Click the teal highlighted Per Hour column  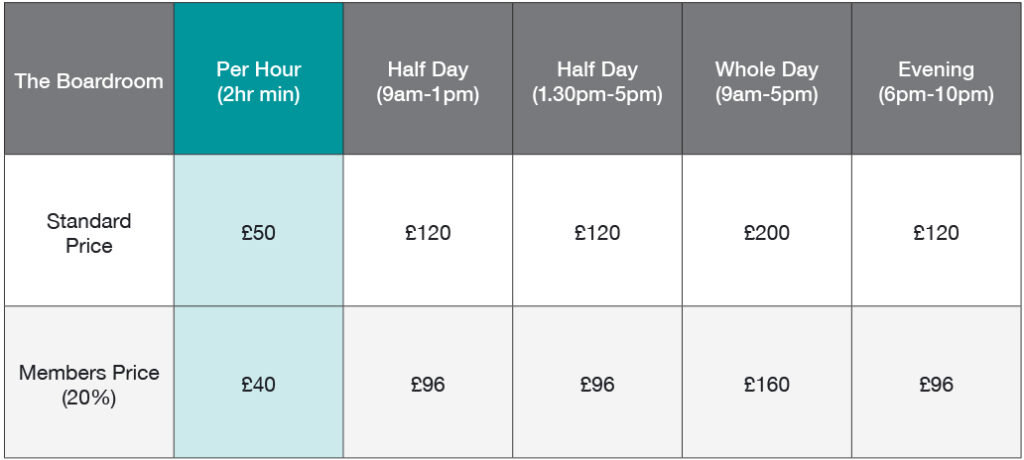pyautogui.click(x=259, y=230)
